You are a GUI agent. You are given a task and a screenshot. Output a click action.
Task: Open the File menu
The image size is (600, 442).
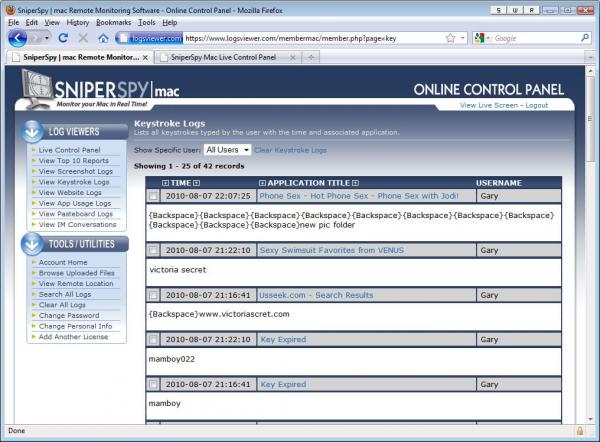point(13,23)
